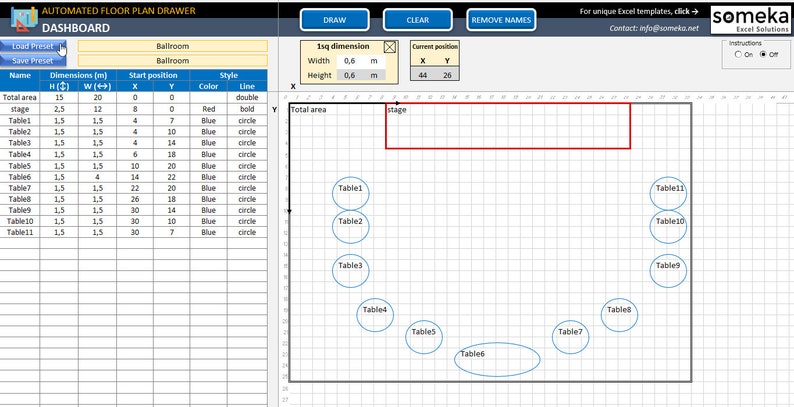Click the Total area label in the plan

point(309,109)
